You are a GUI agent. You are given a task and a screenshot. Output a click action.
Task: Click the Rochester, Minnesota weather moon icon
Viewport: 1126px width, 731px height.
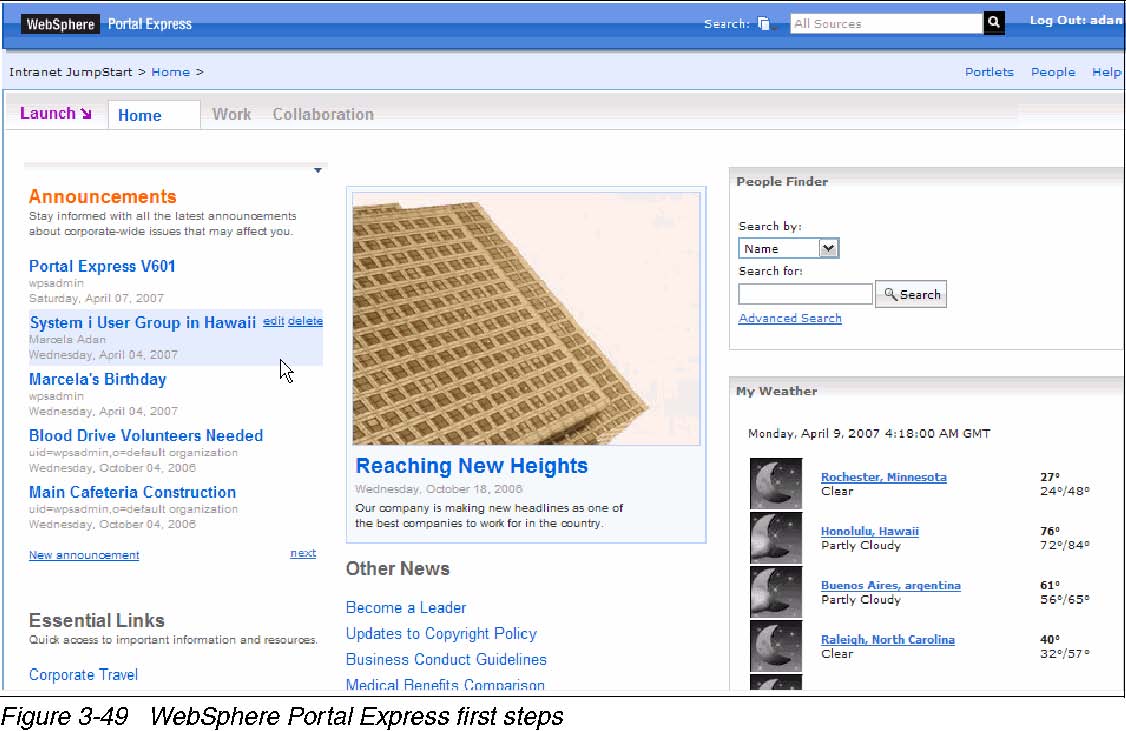pyautogui.click(x=776, y=483)
